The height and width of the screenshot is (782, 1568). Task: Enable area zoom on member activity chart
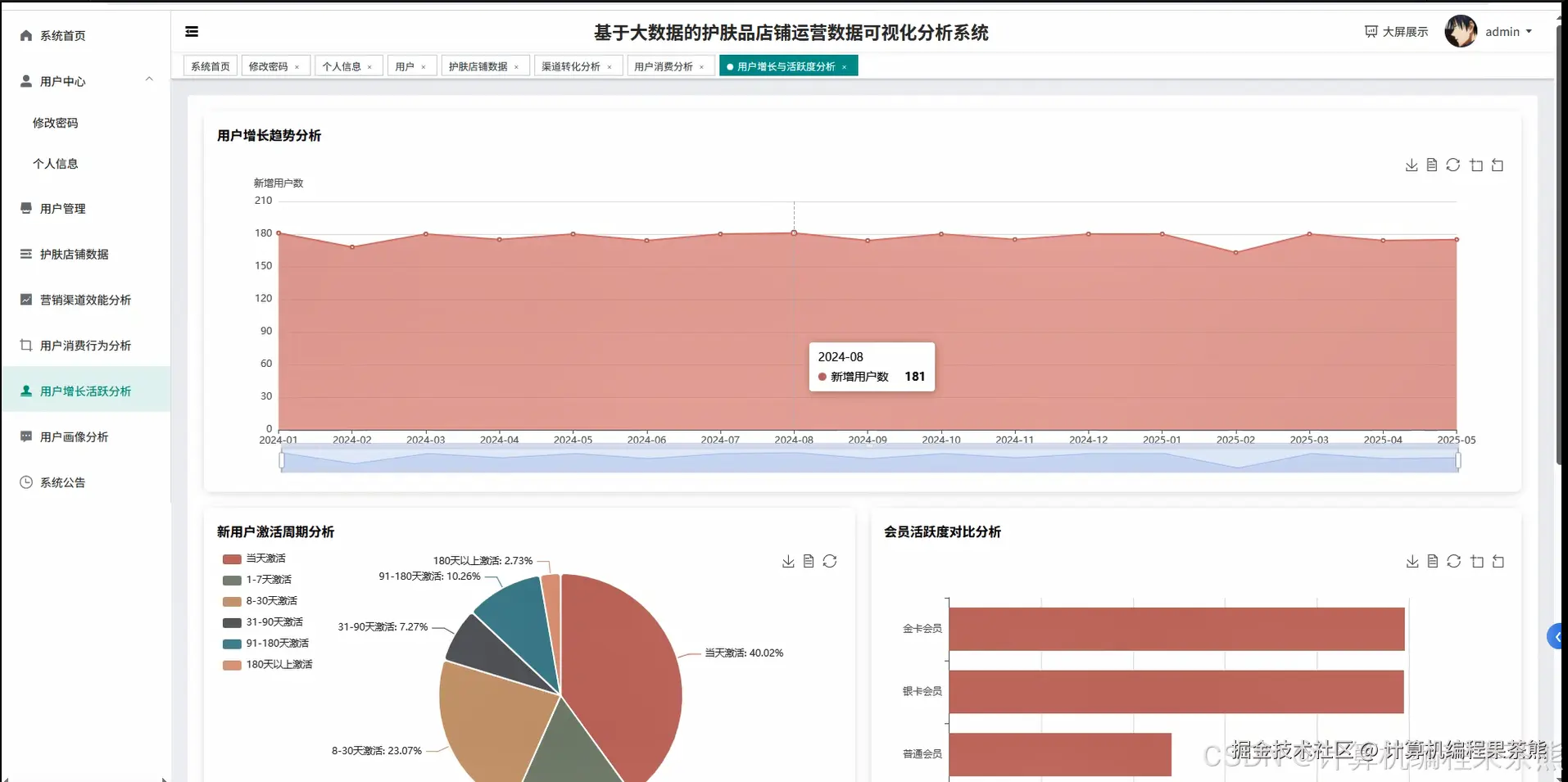click(x=1477, y=562)
